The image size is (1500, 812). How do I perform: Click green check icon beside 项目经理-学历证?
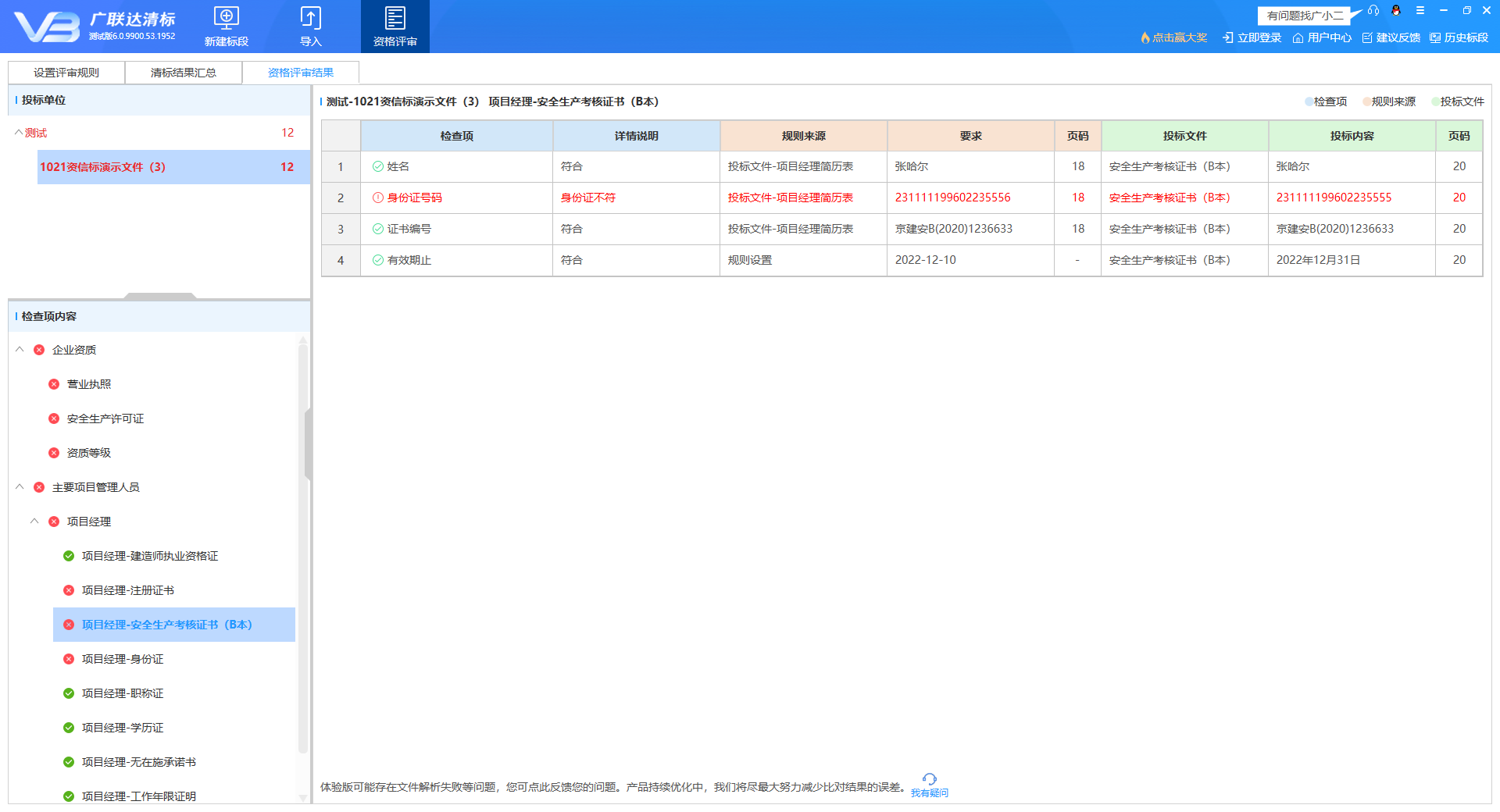point(69,728)
